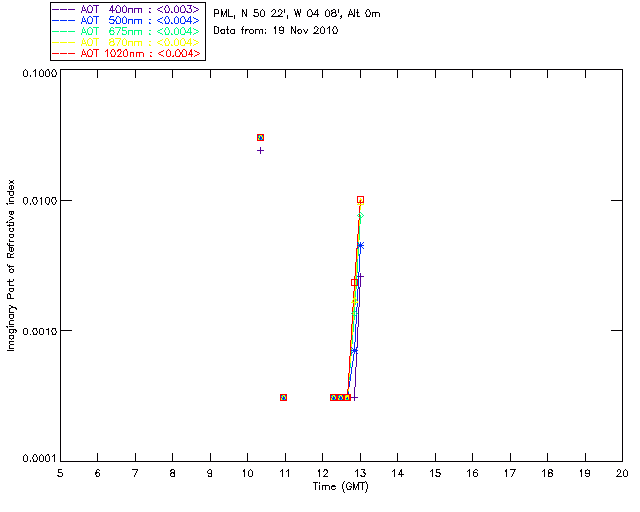Click the x-axis tick label 12

tap(322, 473)
